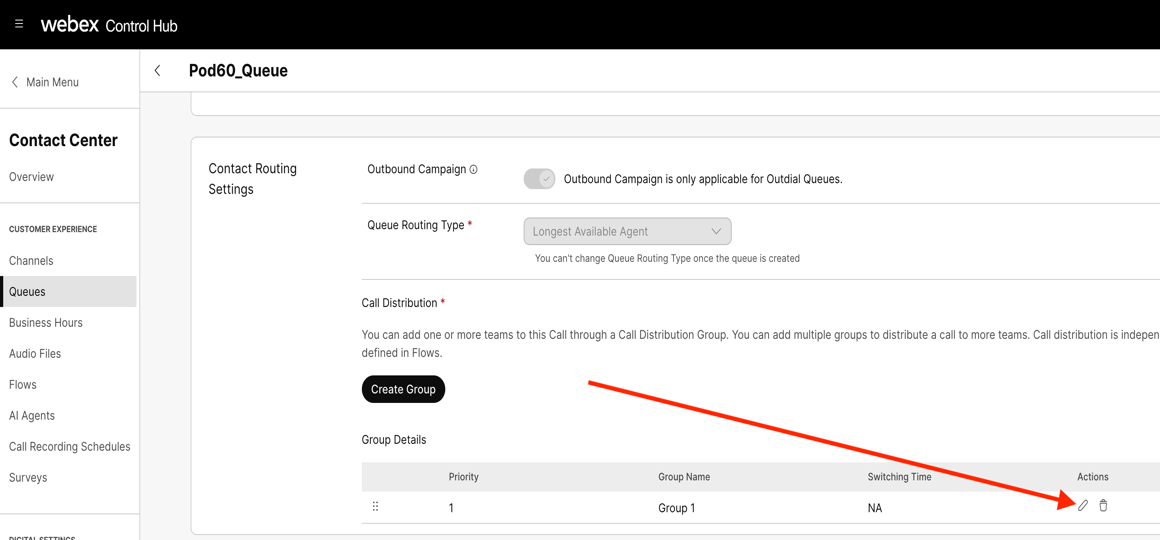The width and height of the screenshot is (1160, 540).
Task: Grab the drag handle for Group 1
Action: 376,507
